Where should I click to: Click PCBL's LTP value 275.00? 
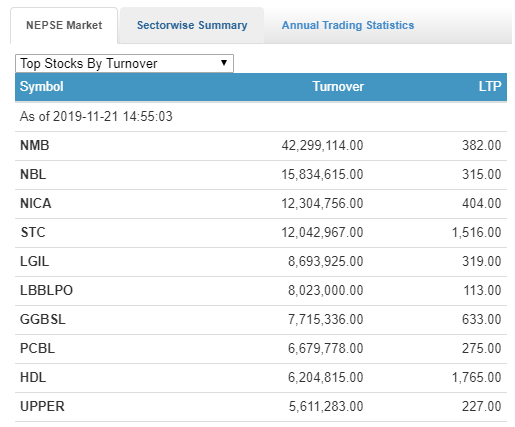(481, 349)
